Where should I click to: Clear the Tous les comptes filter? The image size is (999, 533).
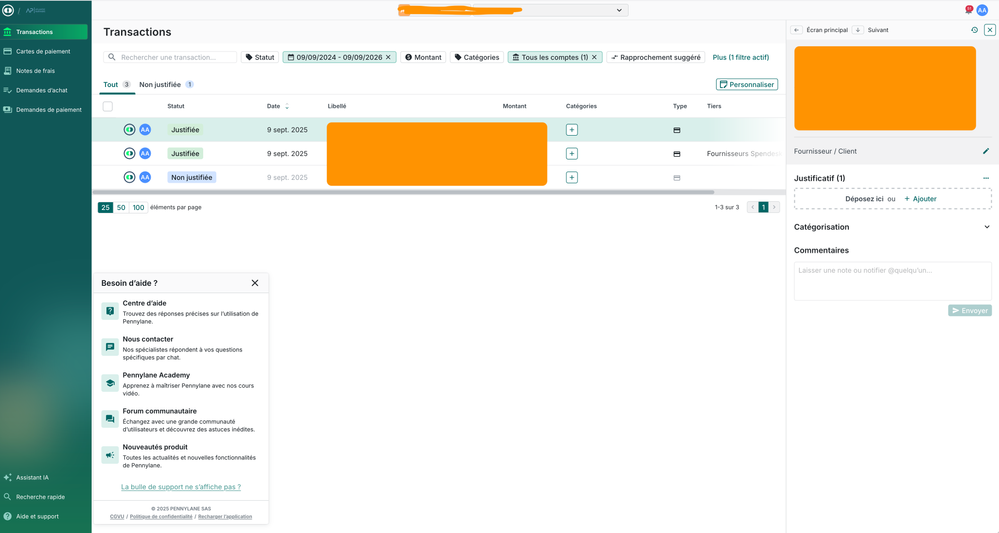pyautogui.click(x=594, y=57)
